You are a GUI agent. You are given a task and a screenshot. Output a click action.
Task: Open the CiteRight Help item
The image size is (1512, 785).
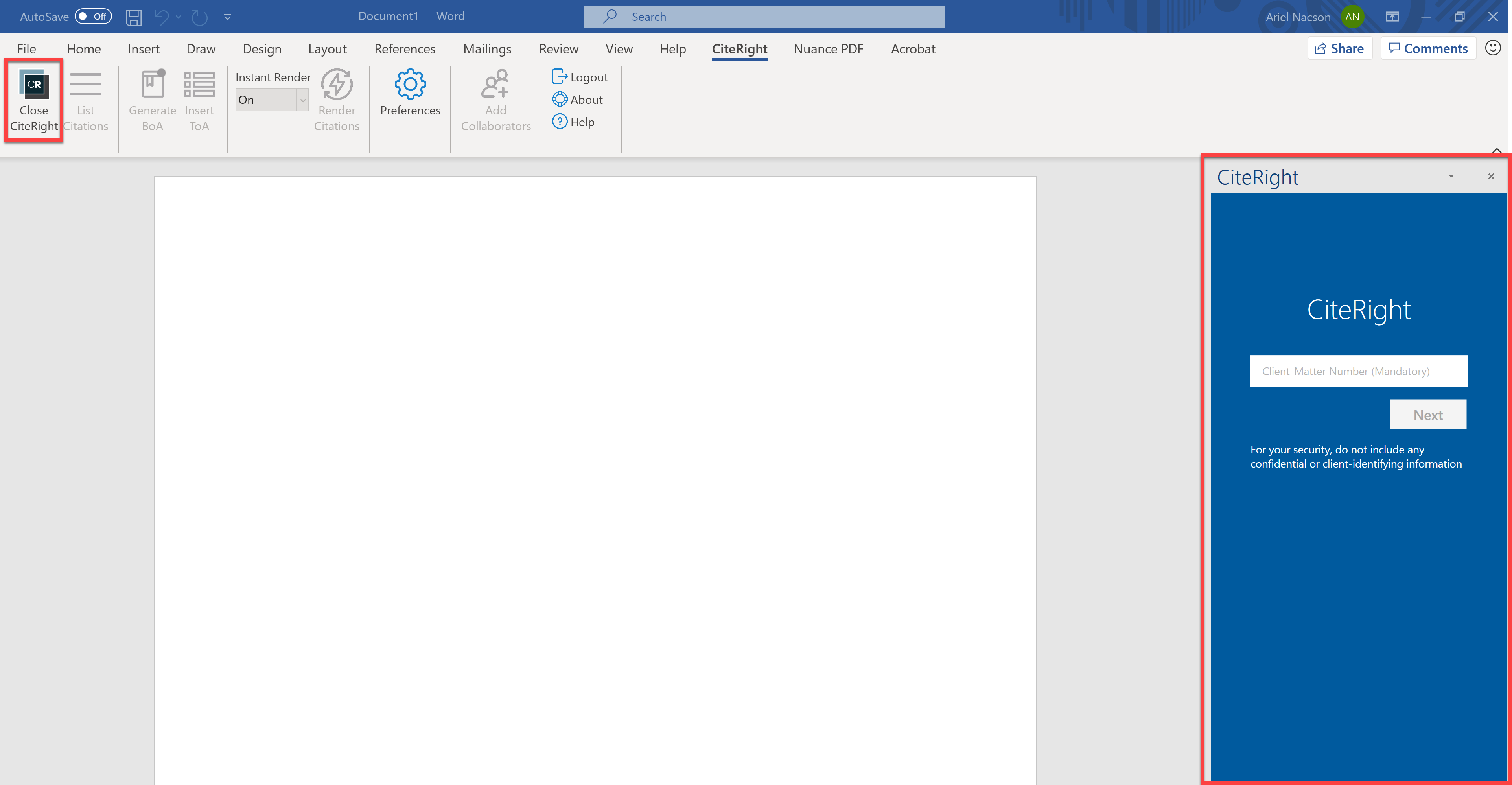(573, 122)
